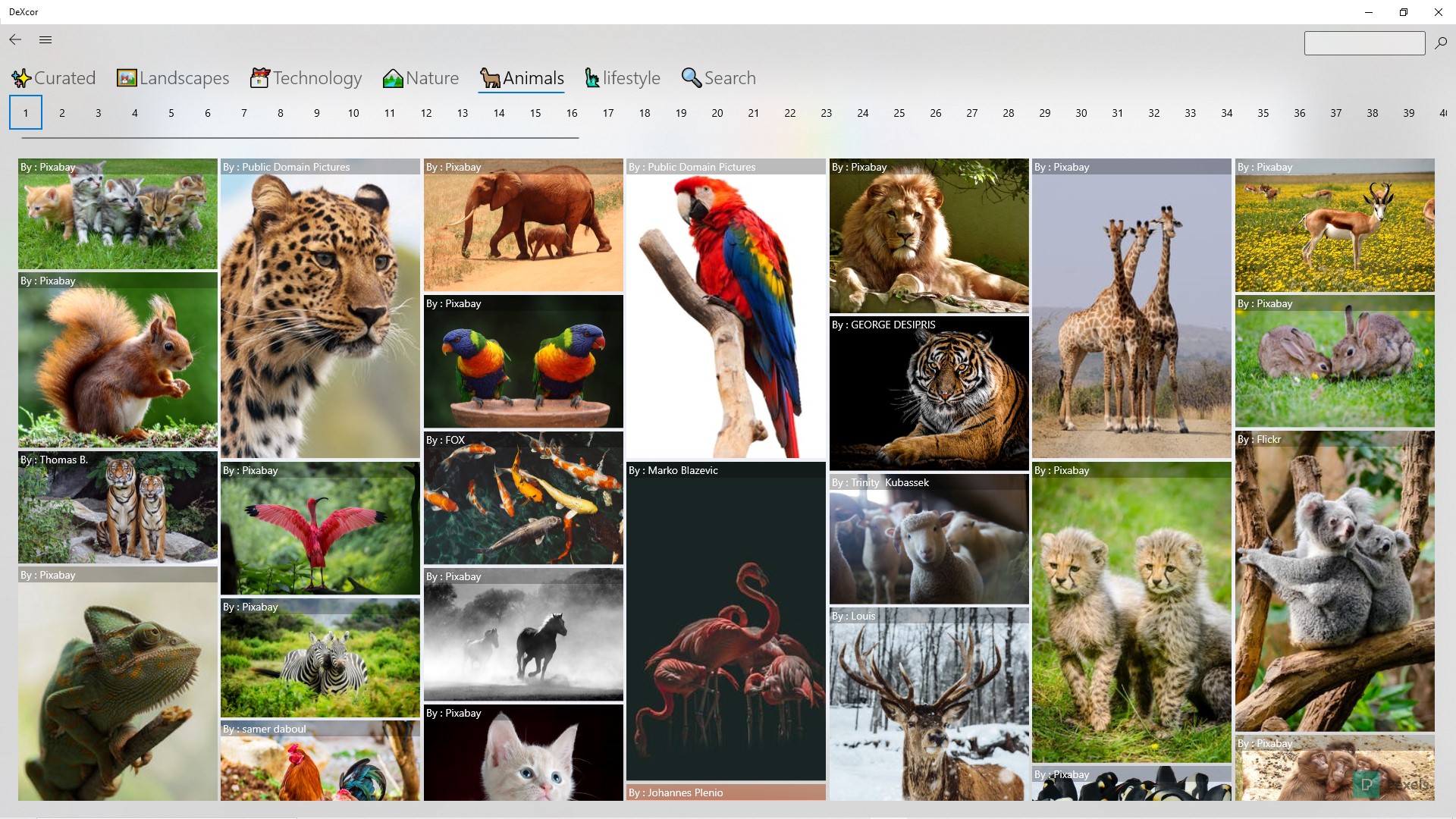Open the Curated star icon tab

pyautogui.click(x=21, y=78)
